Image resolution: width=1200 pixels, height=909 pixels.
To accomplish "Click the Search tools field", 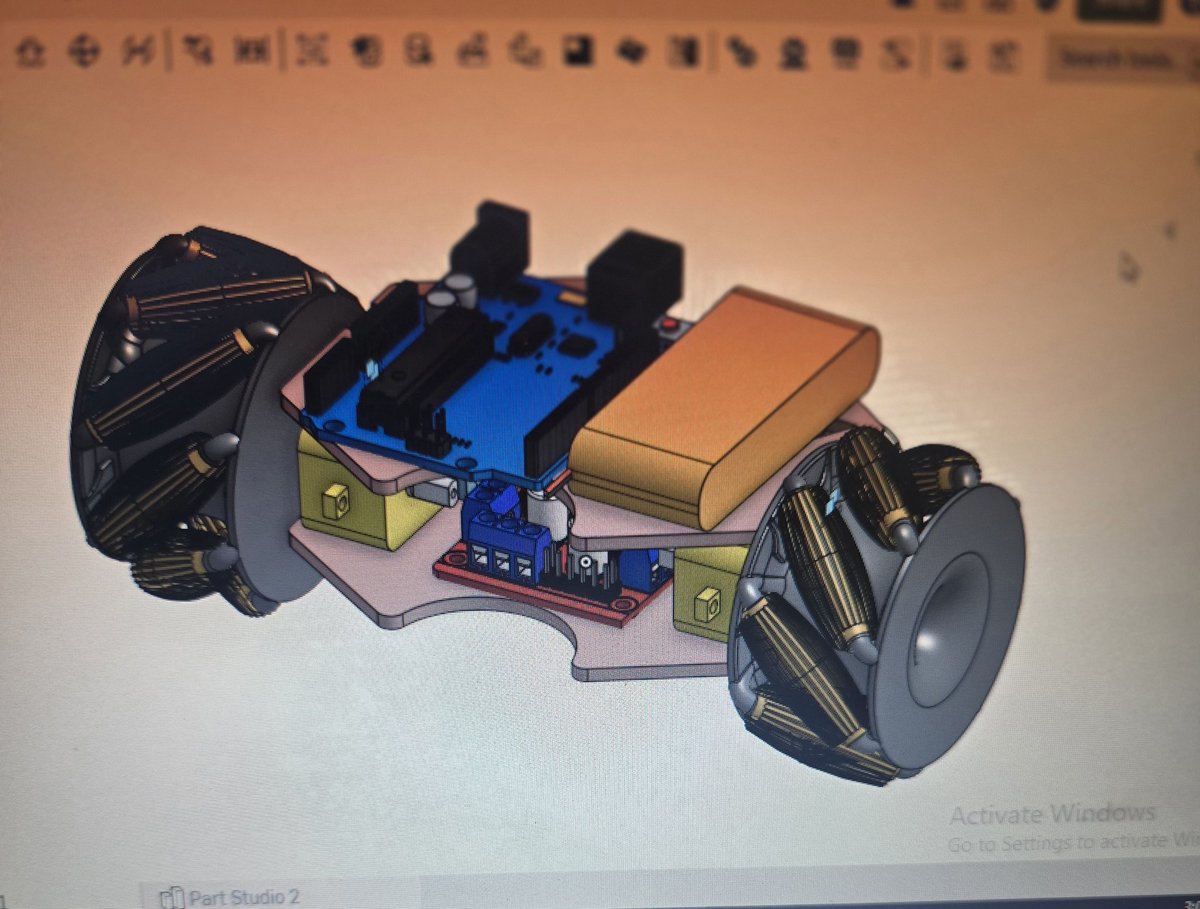I will (x=1122, y=60).
